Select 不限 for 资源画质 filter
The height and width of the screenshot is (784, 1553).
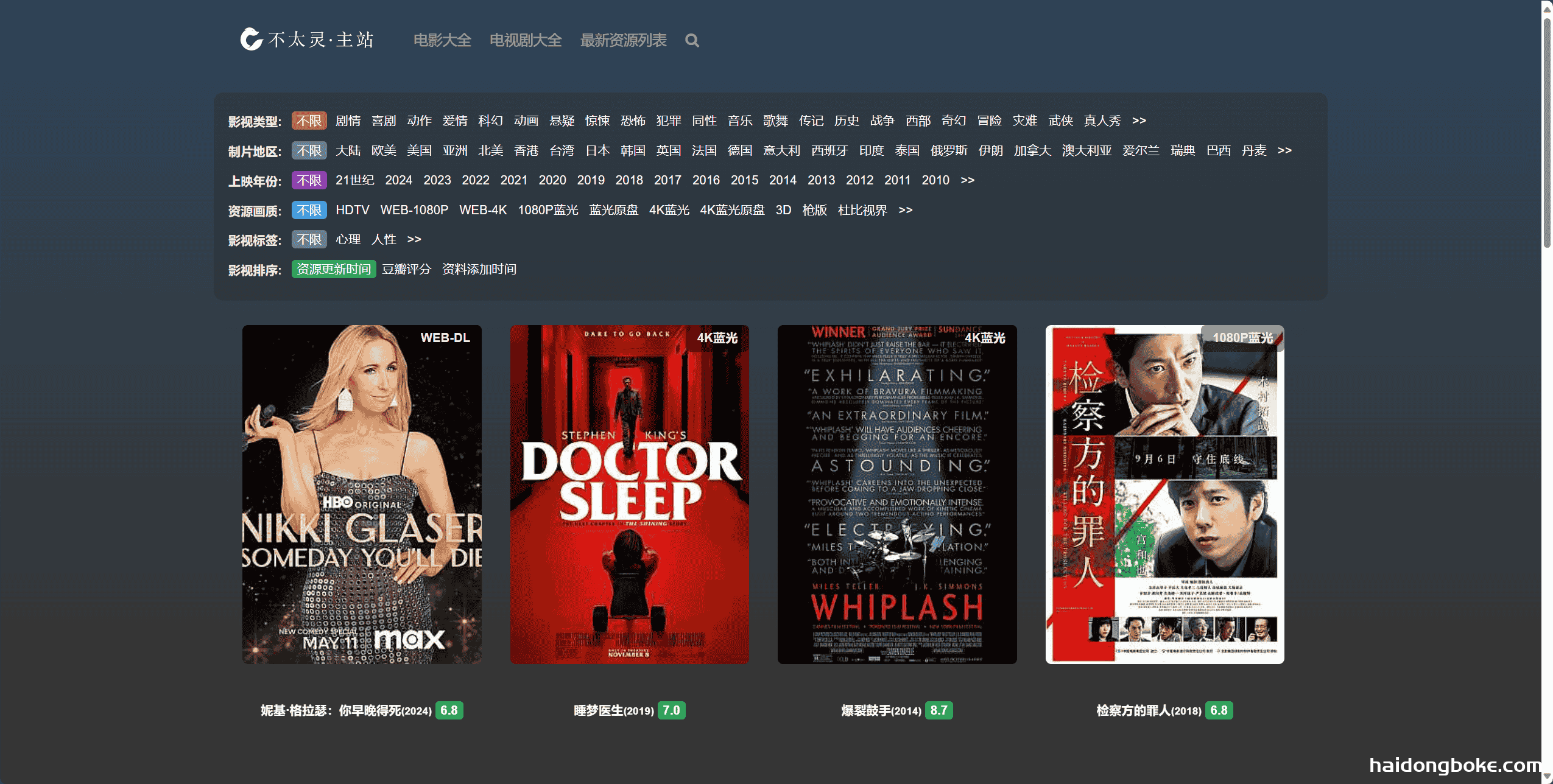(309, 210)
